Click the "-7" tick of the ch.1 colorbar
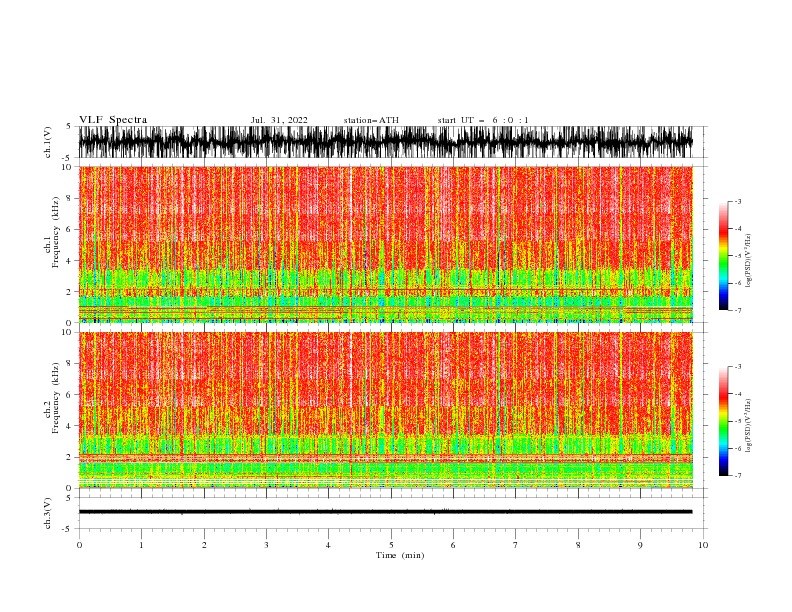The height and width of the screenshot is (612, 792). [x=737, y=310]
